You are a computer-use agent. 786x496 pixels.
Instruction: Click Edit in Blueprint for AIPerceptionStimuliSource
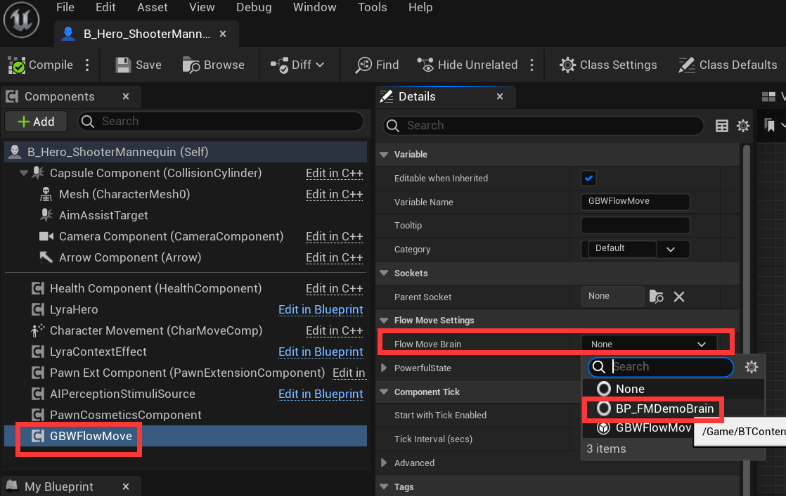point(321,394)
